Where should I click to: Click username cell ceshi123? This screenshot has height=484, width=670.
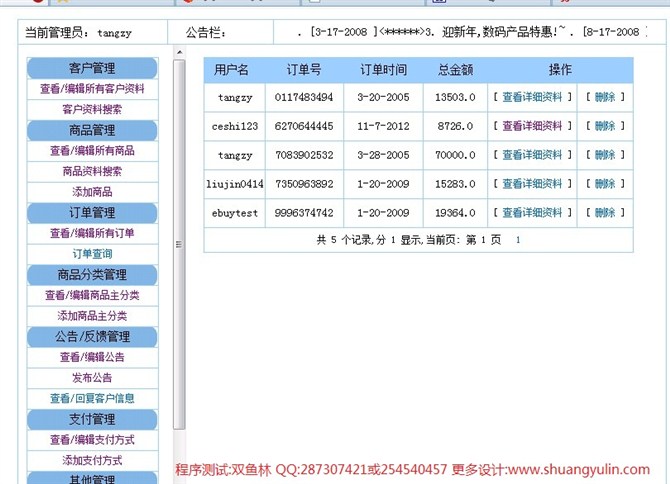pyautogui.click(x=235, y=126)
